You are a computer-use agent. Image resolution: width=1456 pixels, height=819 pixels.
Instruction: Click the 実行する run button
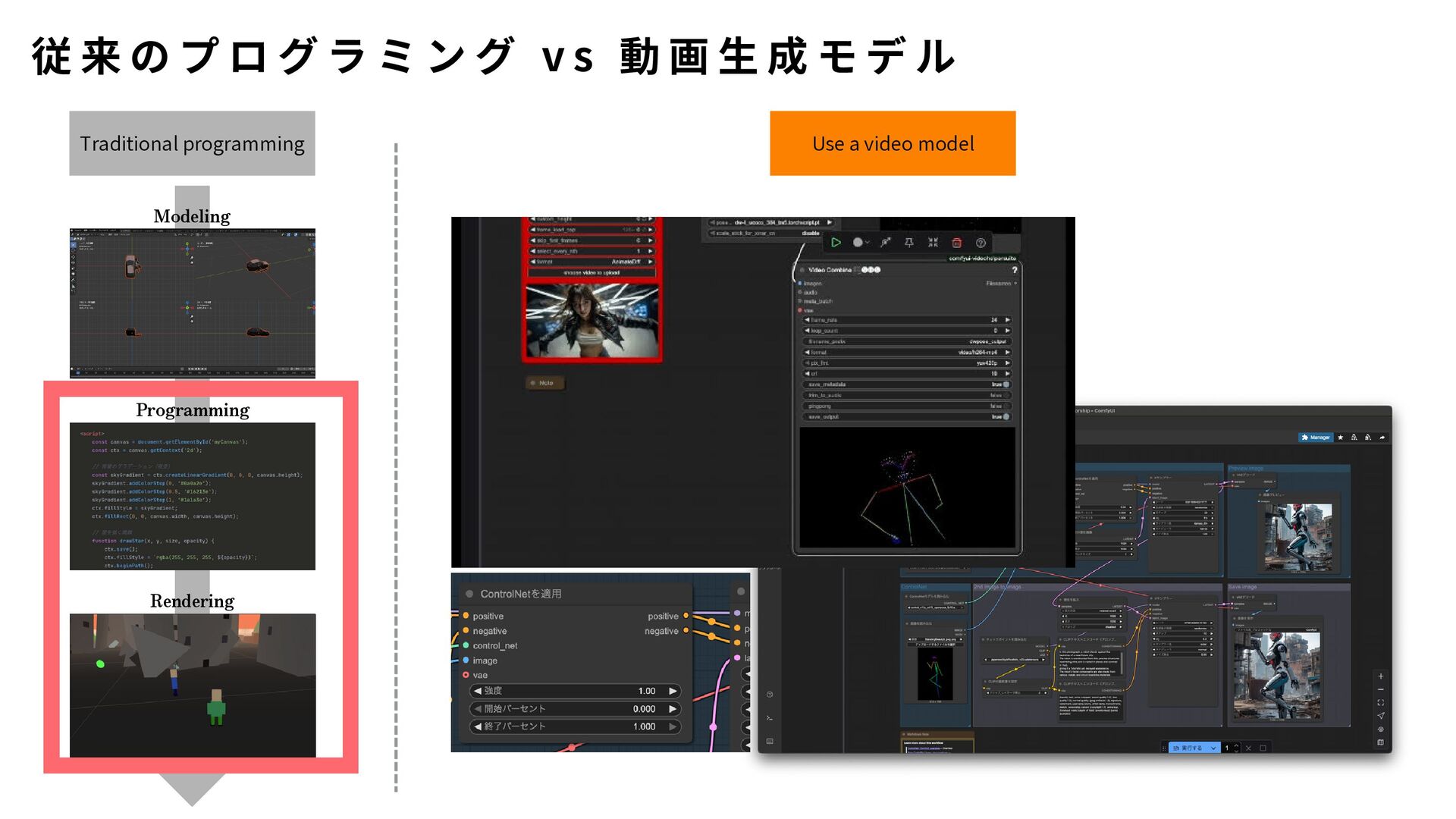pyautogui.click(x=1188, y=748)
